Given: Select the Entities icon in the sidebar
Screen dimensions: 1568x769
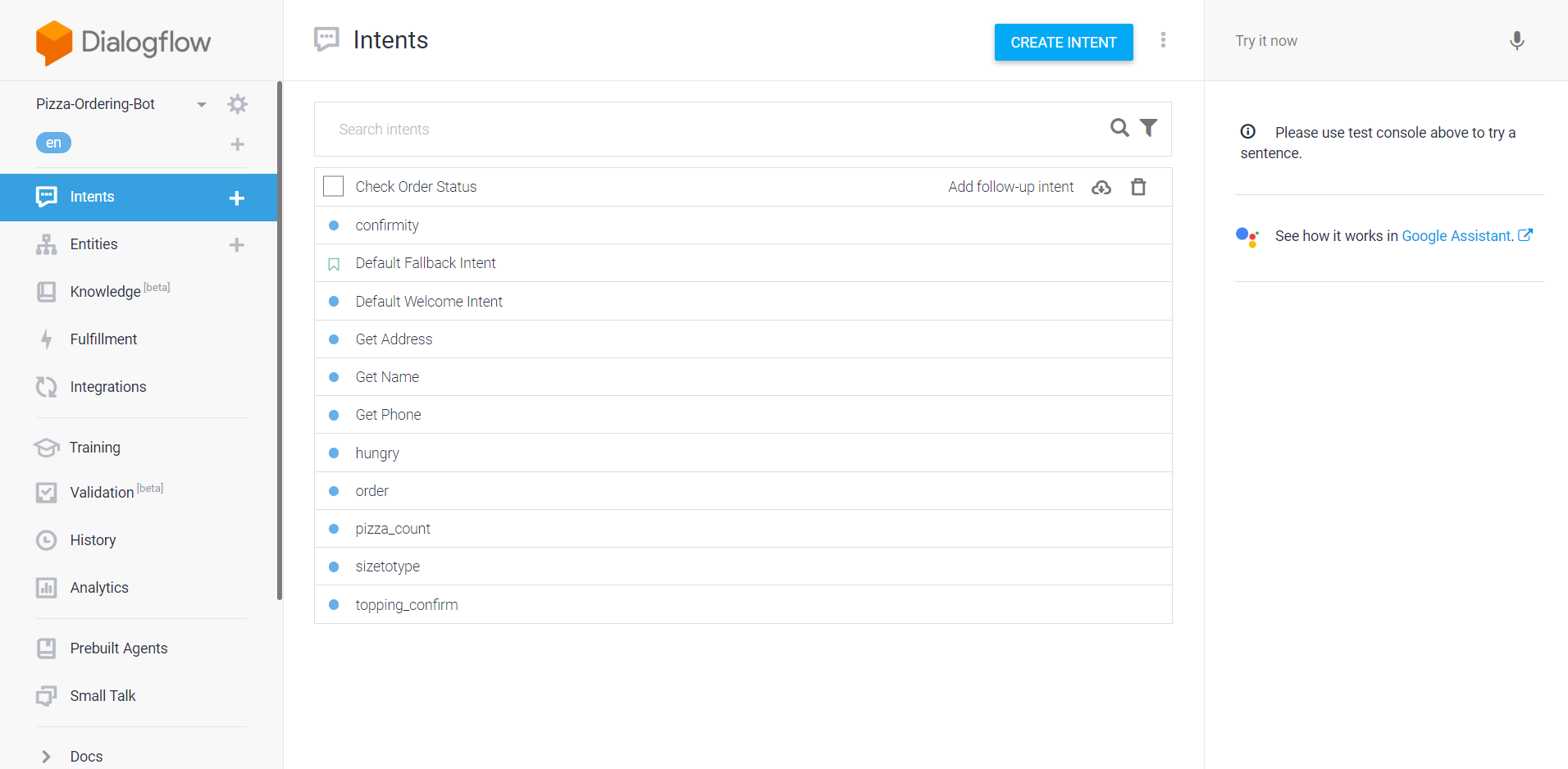Looking at the screenshot, I should pyautogui.click(x=46, y=243).
